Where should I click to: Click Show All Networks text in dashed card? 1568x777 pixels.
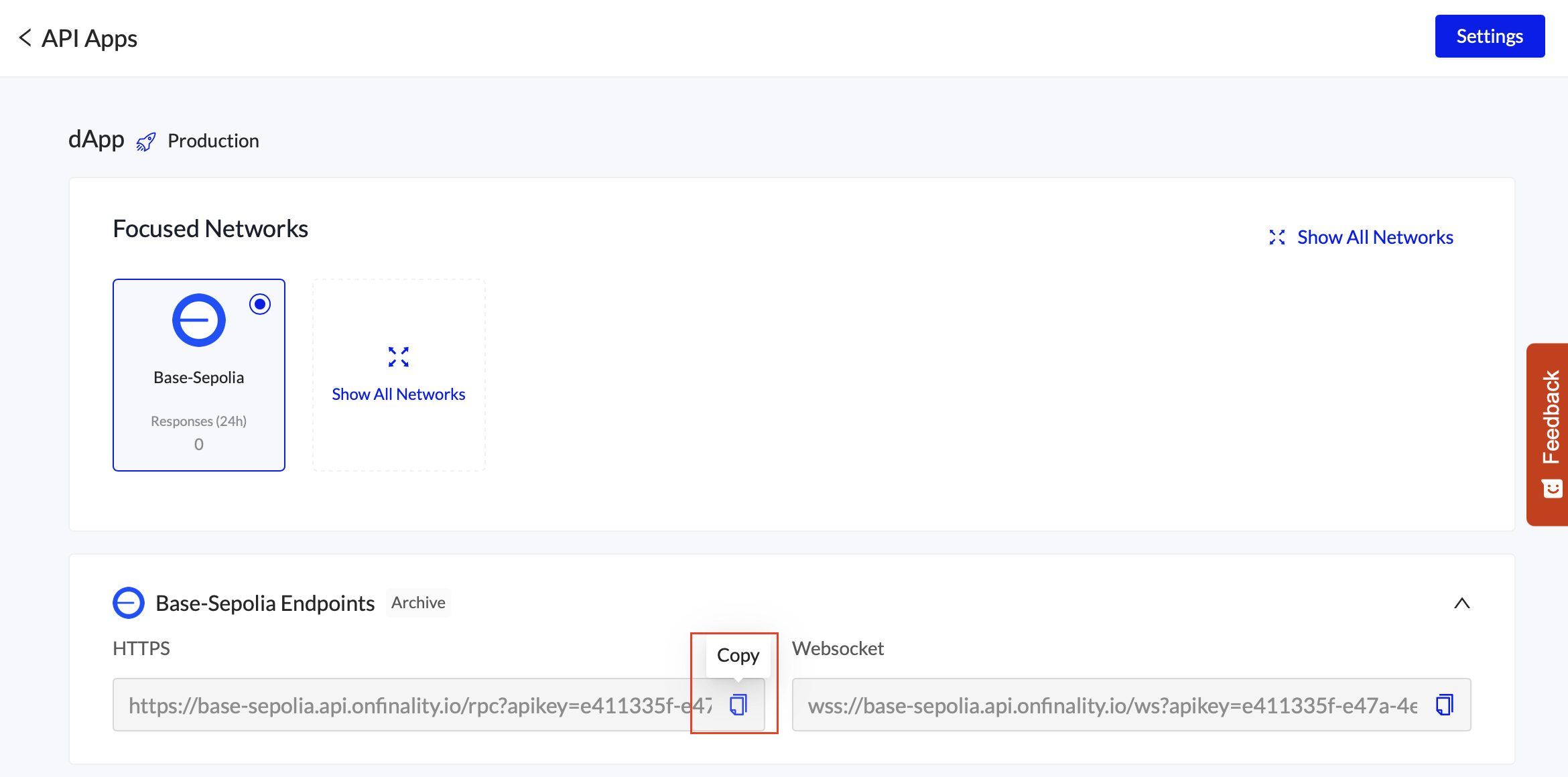point(399,395)
